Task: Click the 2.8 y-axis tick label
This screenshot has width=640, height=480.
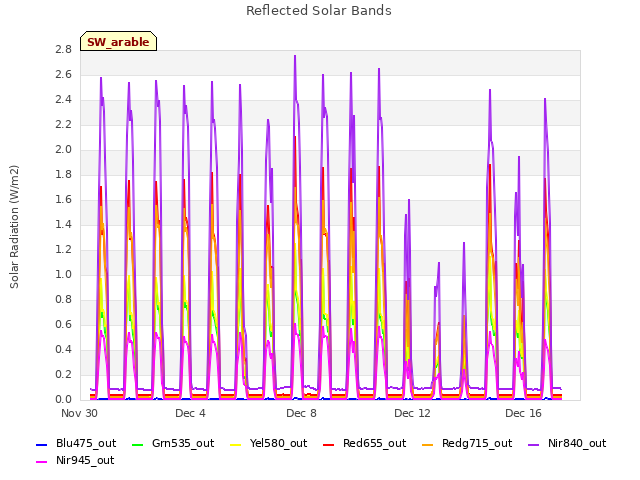Action: pyautogui.click(x=63, y=49)
